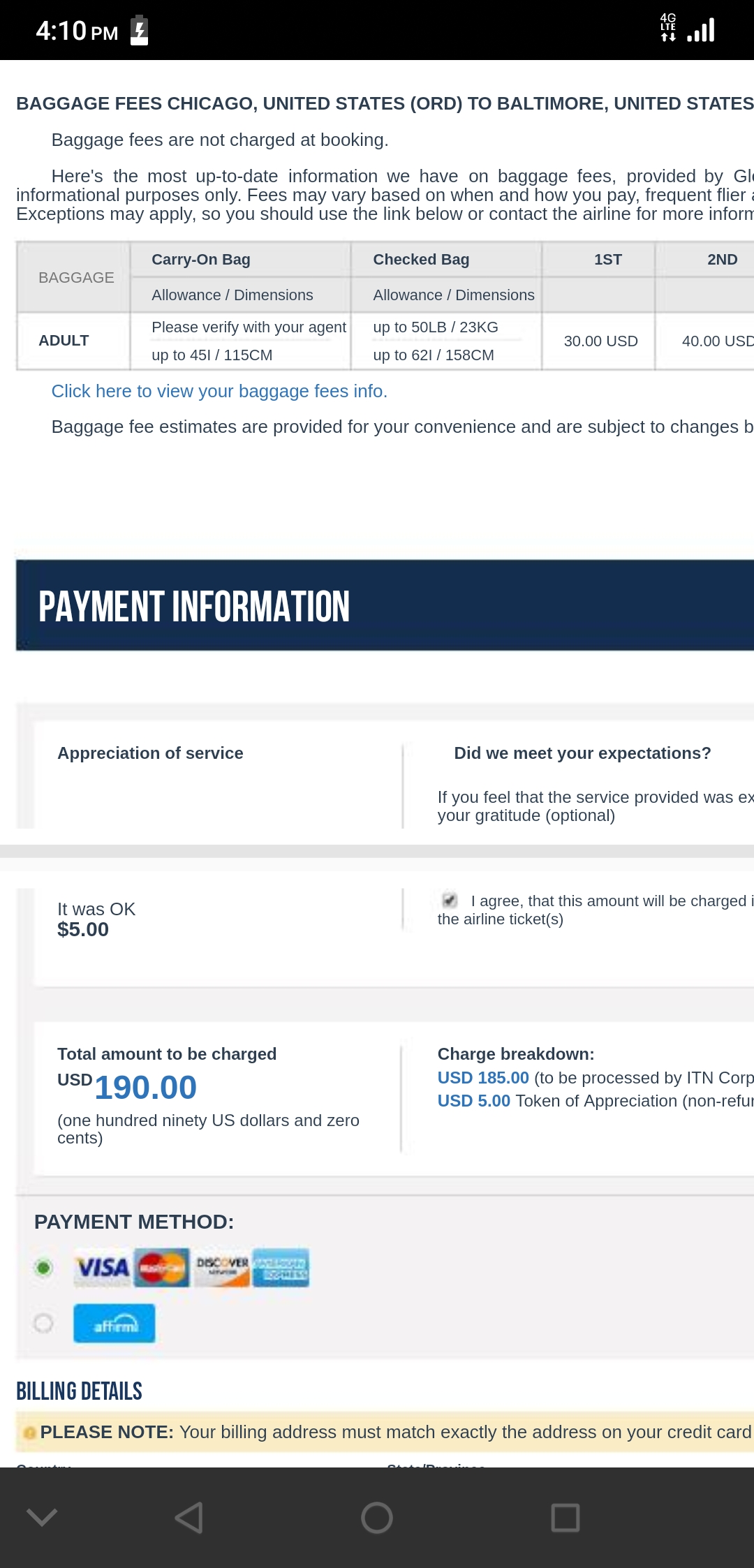The width and height of the screenshot is (754, 1568).
Task: Select the Affirm payment radio button
Action: click(x=43, y=1323)
